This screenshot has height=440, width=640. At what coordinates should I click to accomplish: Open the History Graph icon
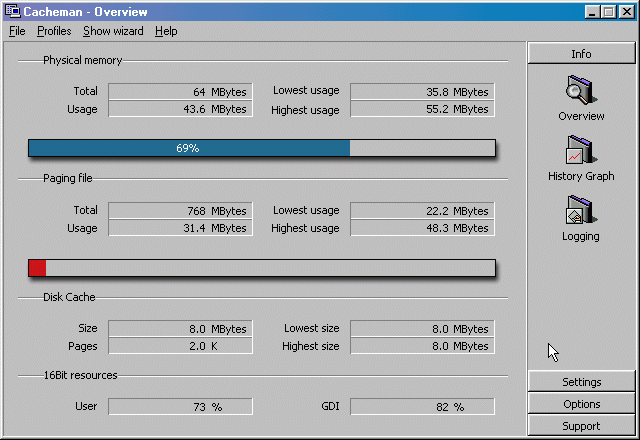pos(581,150)
